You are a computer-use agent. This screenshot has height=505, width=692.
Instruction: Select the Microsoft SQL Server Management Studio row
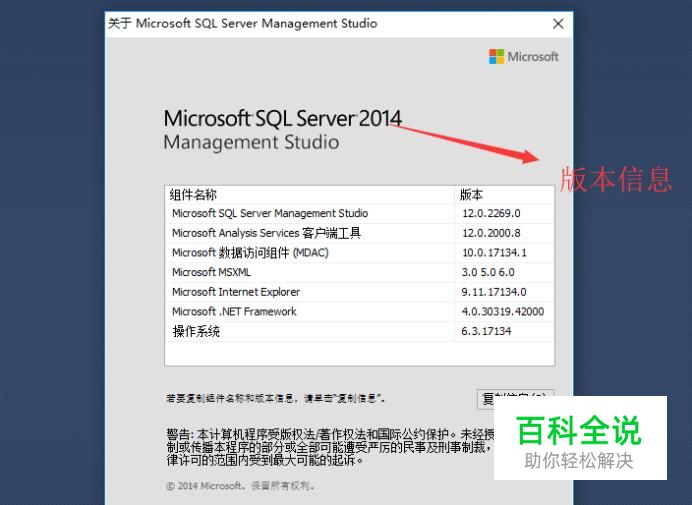[x=359, y=213]
